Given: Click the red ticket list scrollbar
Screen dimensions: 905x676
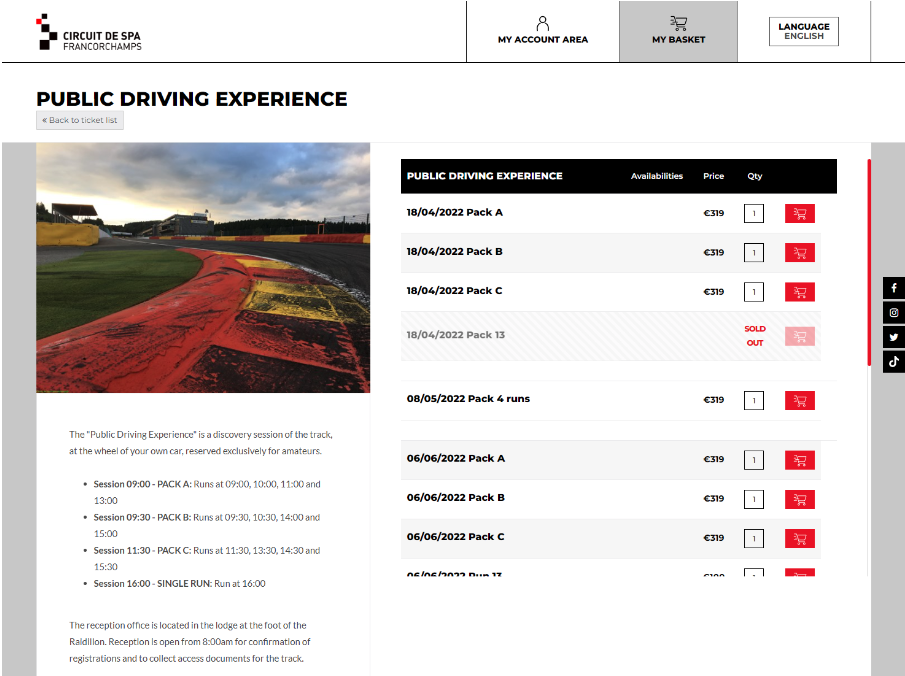Looking at the screenshot, I should (868, 260).
